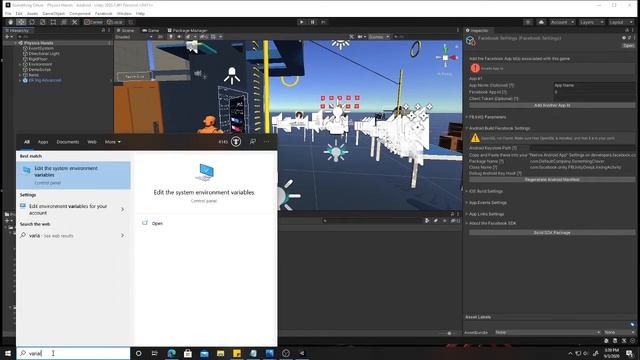Toggle scene lighting bulb icon
640x360 pixels.
(171, 37)
